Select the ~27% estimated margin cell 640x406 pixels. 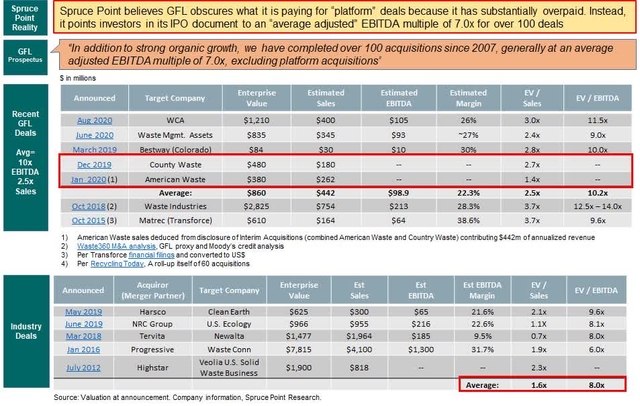point(468,135)
